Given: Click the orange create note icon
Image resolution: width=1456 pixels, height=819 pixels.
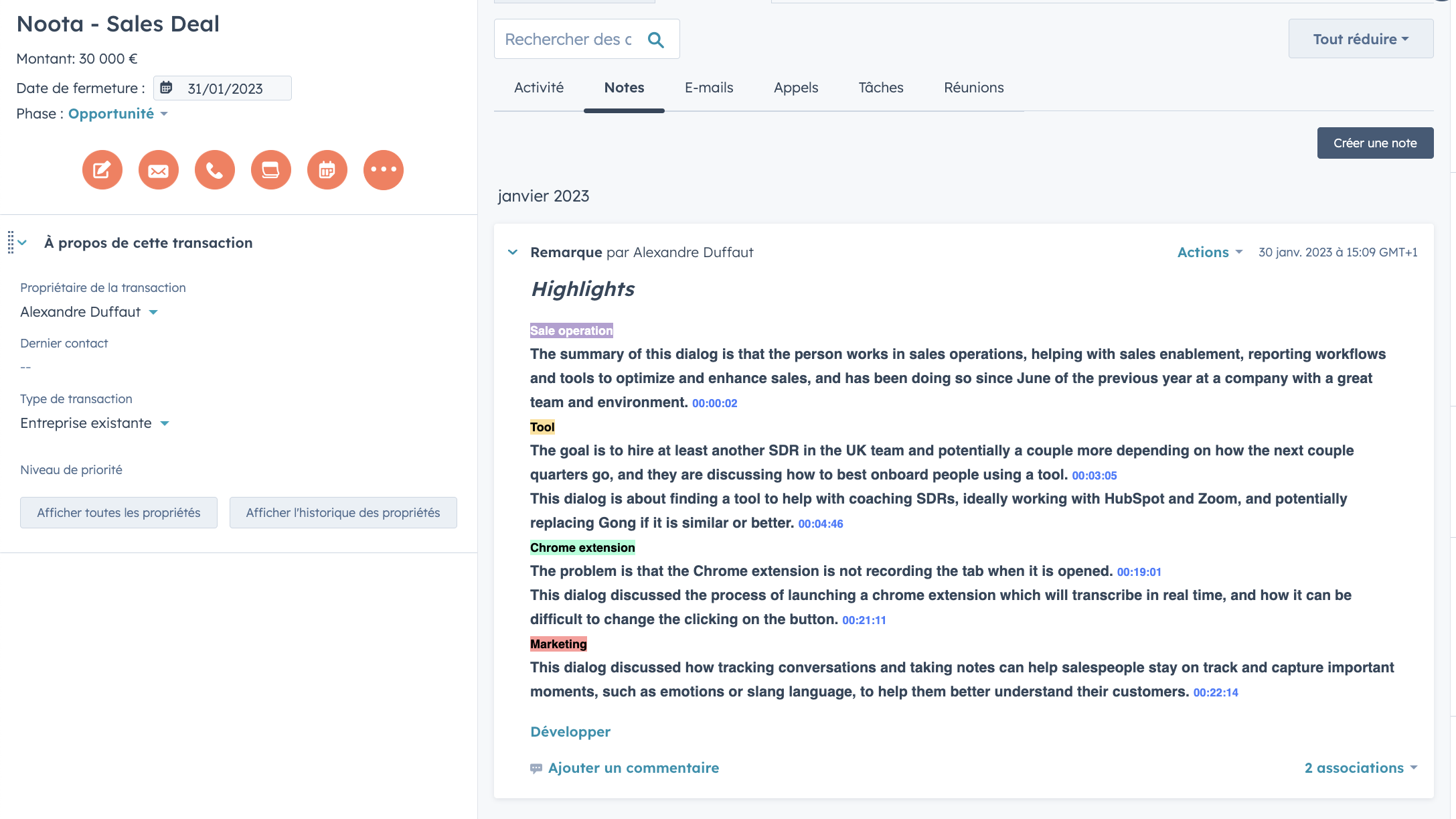Looking at the screenshot, I should point(102,170).
